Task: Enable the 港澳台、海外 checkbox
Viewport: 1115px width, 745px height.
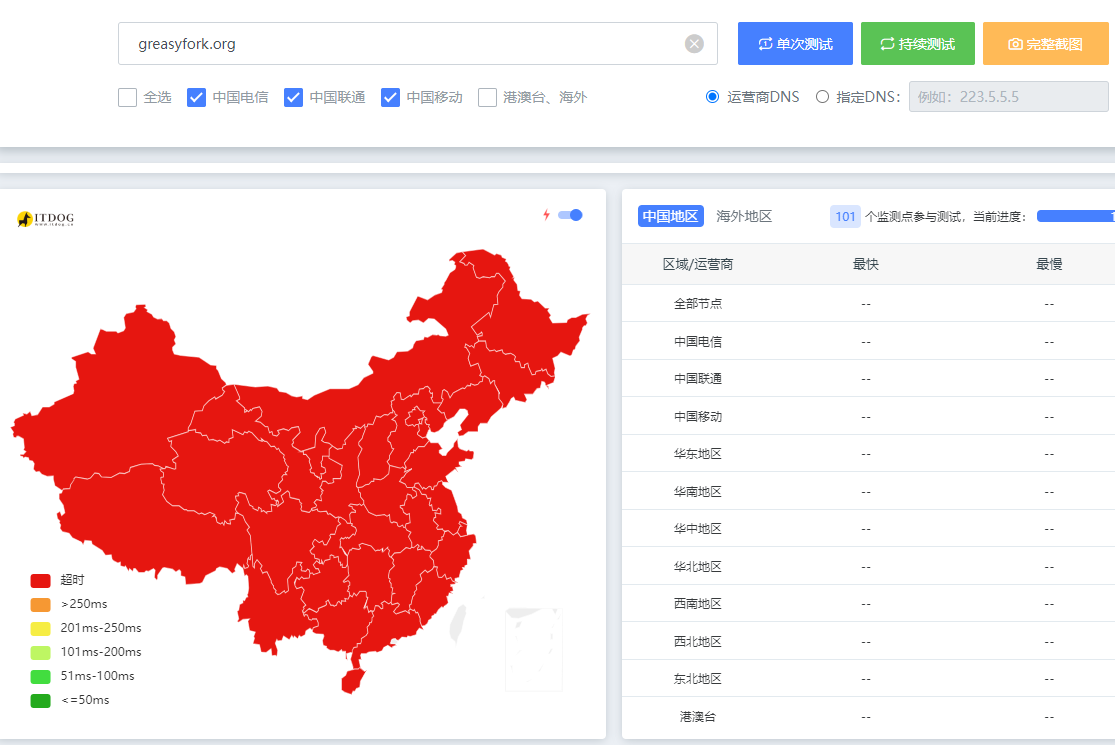Action: (x=488, y=97)
